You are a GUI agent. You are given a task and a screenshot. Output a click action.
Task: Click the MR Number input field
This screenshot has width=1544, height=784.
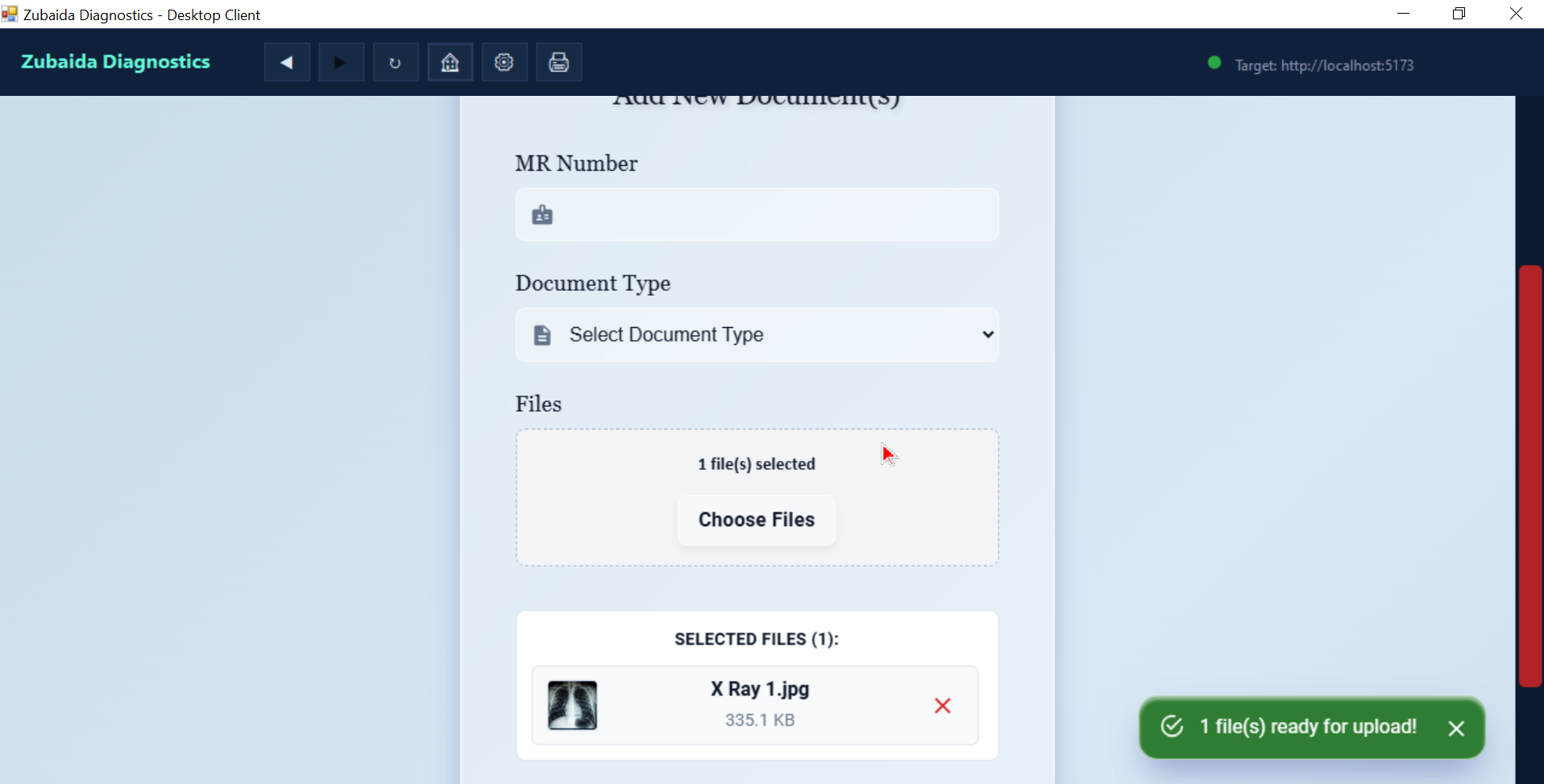757,215
